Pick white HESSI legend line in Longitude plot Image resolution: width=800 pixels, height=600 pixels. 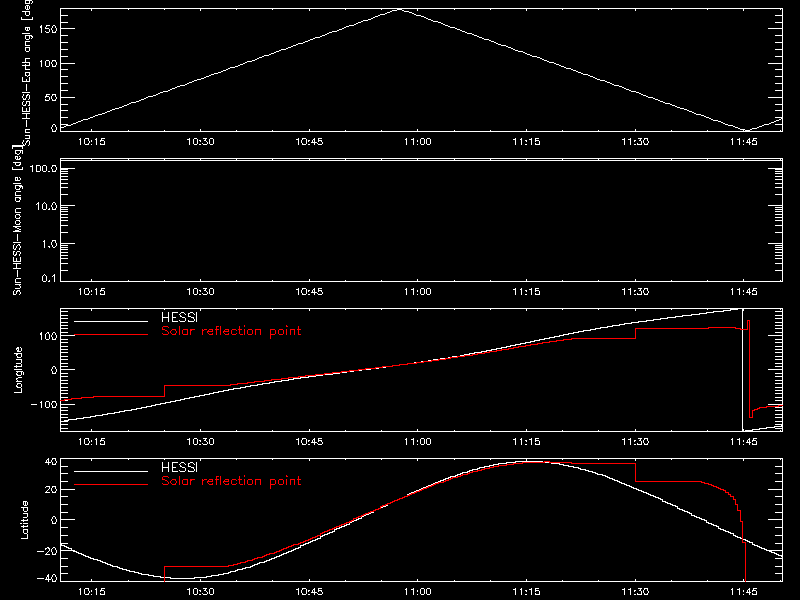click(111, 321)
